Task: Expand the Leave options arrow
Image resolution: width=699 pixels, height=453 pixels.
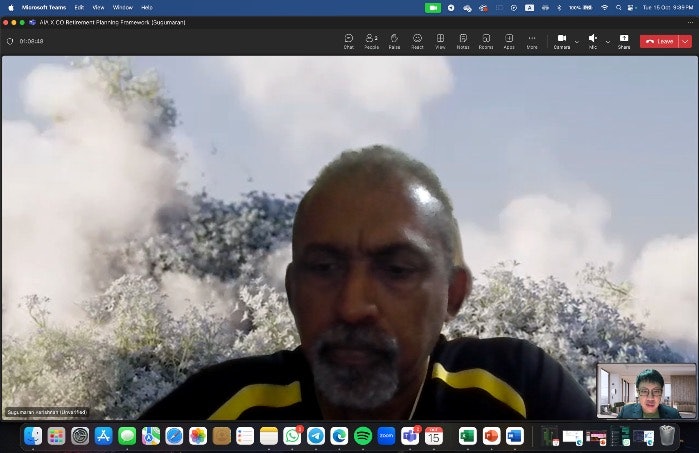Action: click(x=685, y=41)
